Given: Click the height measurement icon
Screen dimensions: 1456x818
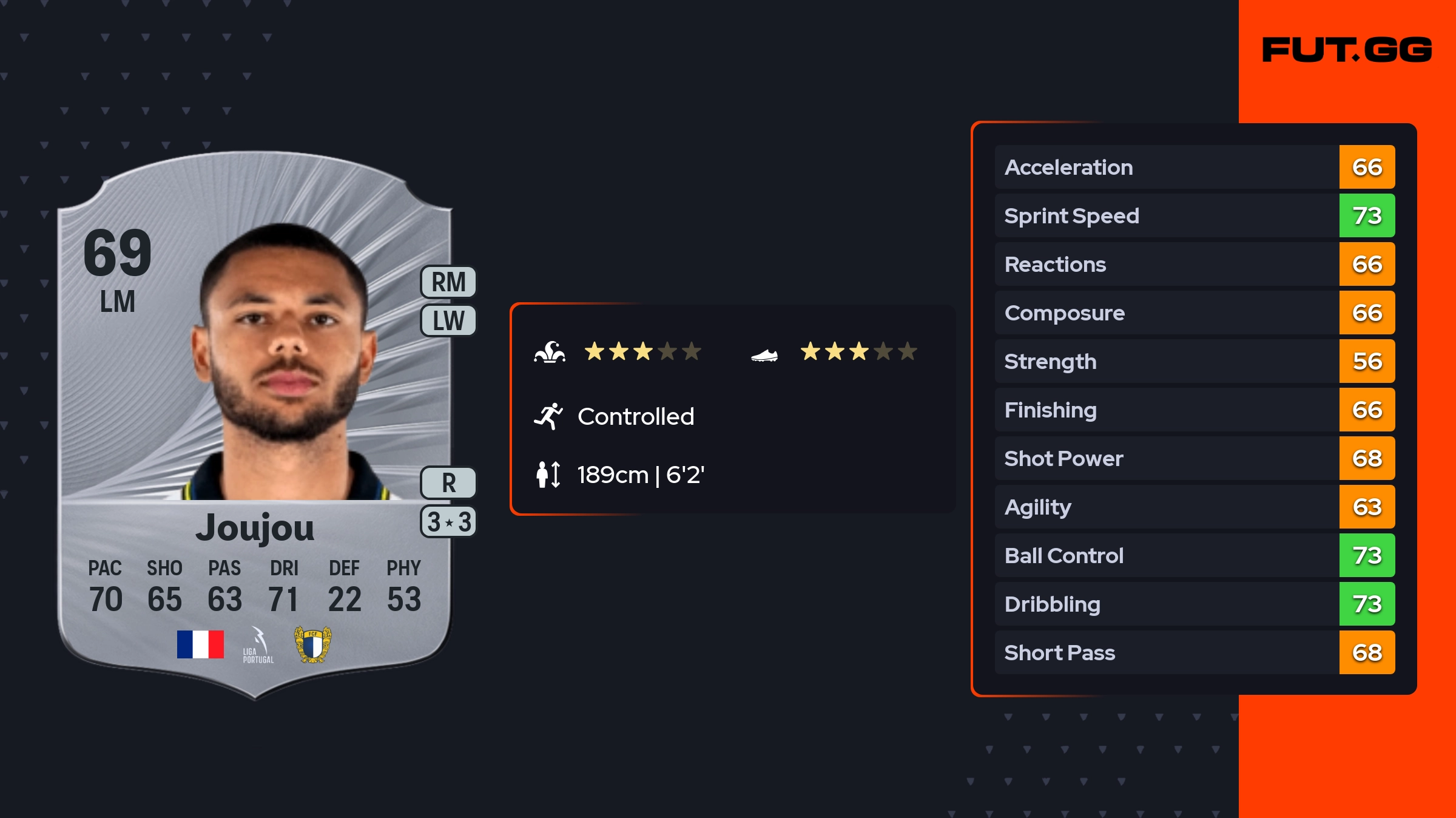Looking at the screenshot, I should [548, 475].
